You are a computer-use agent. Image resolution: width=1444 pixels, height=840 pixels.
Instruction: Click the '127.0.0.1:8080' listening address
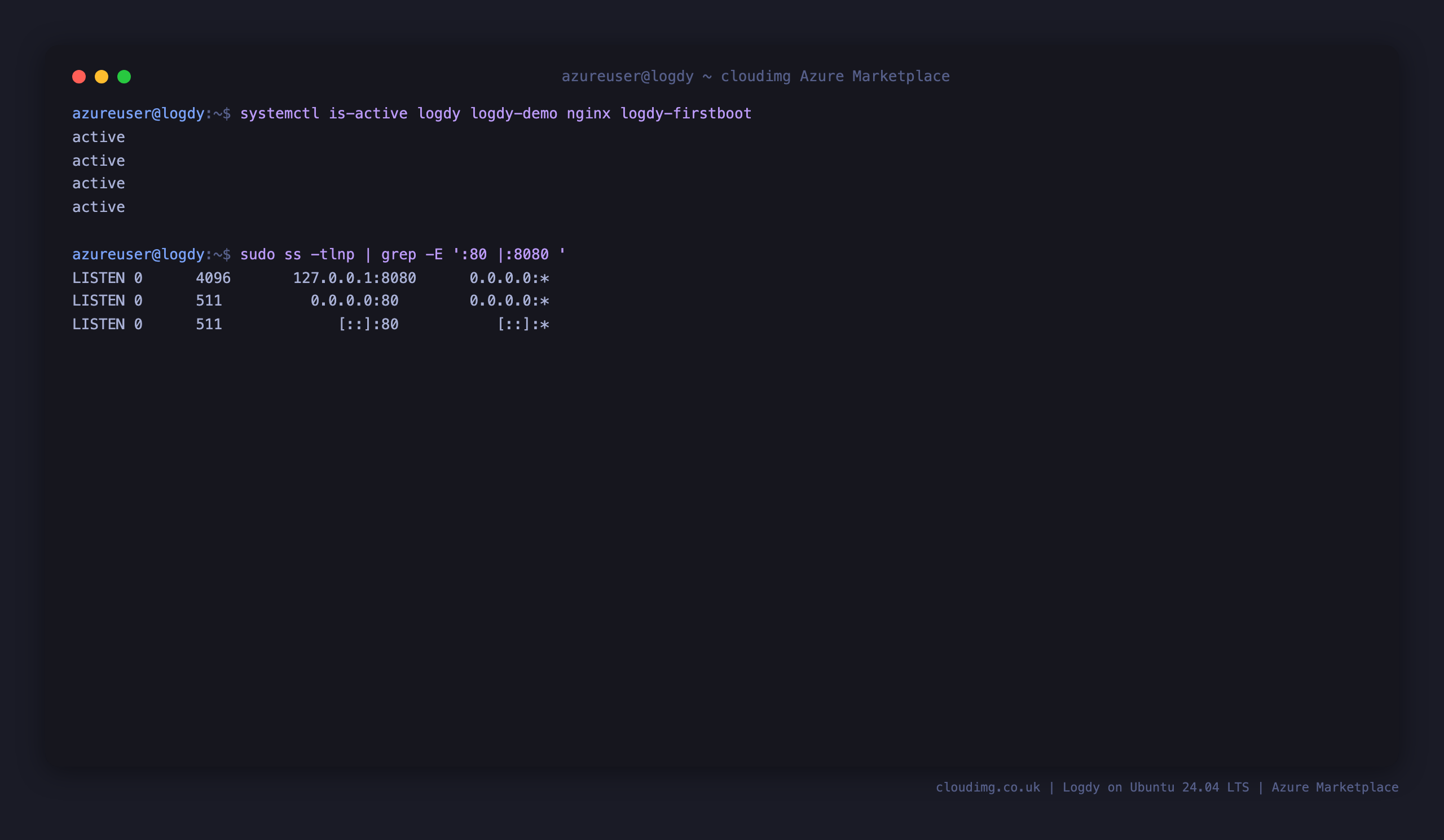(x=355, y=278)
